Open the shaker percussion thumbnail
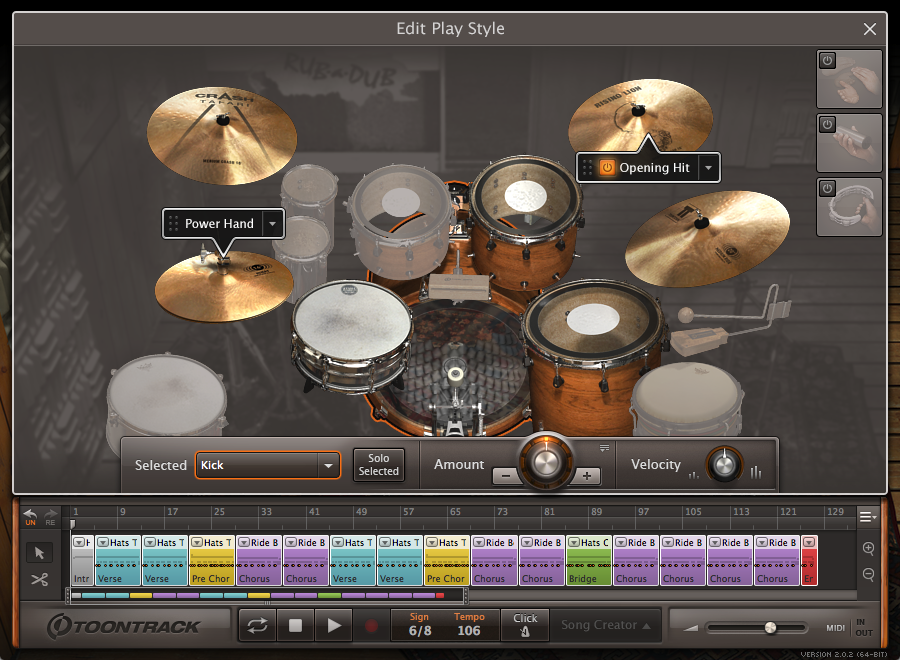The height and width of the screenshot is (660, 900). [x=849, y=142]
